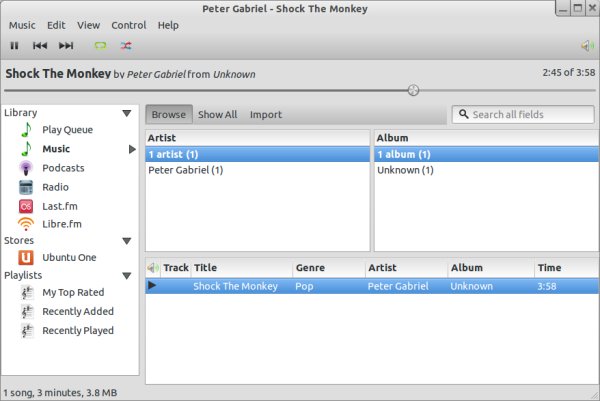The image size is (600, 401).
Task: Sort by Title column header
Action: point(242,268)
